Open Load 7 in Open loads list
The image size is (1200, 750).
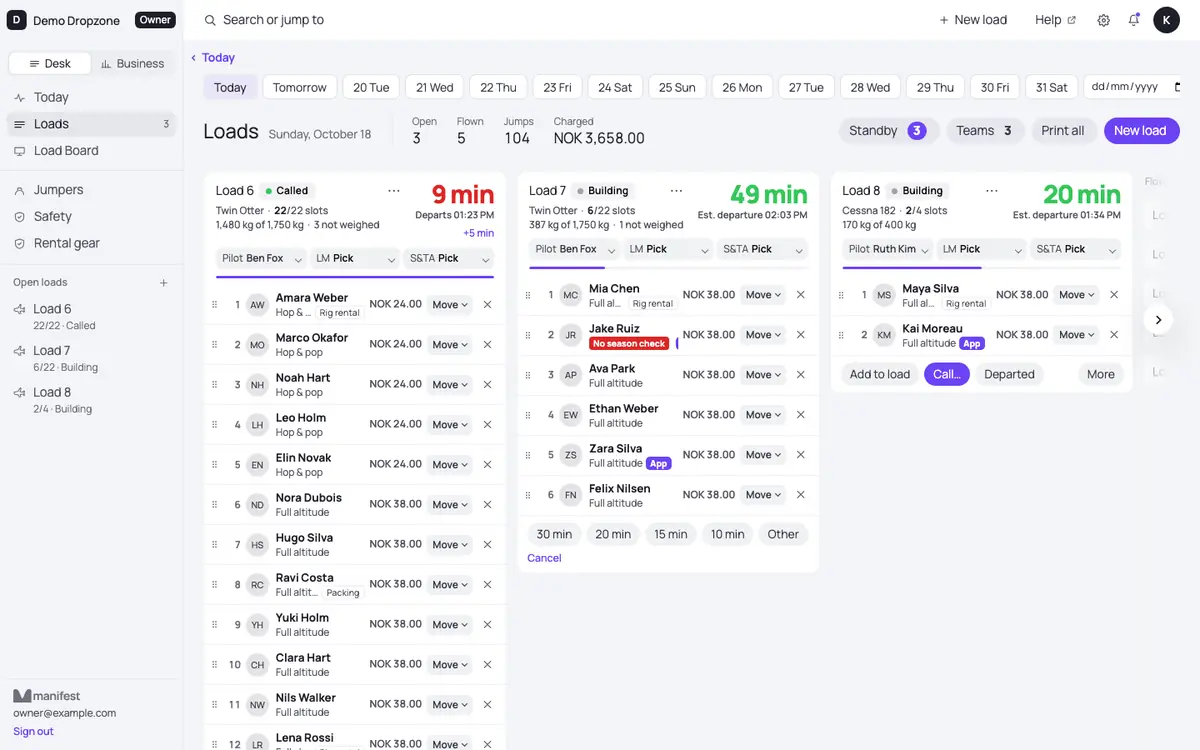pos(91,358)
